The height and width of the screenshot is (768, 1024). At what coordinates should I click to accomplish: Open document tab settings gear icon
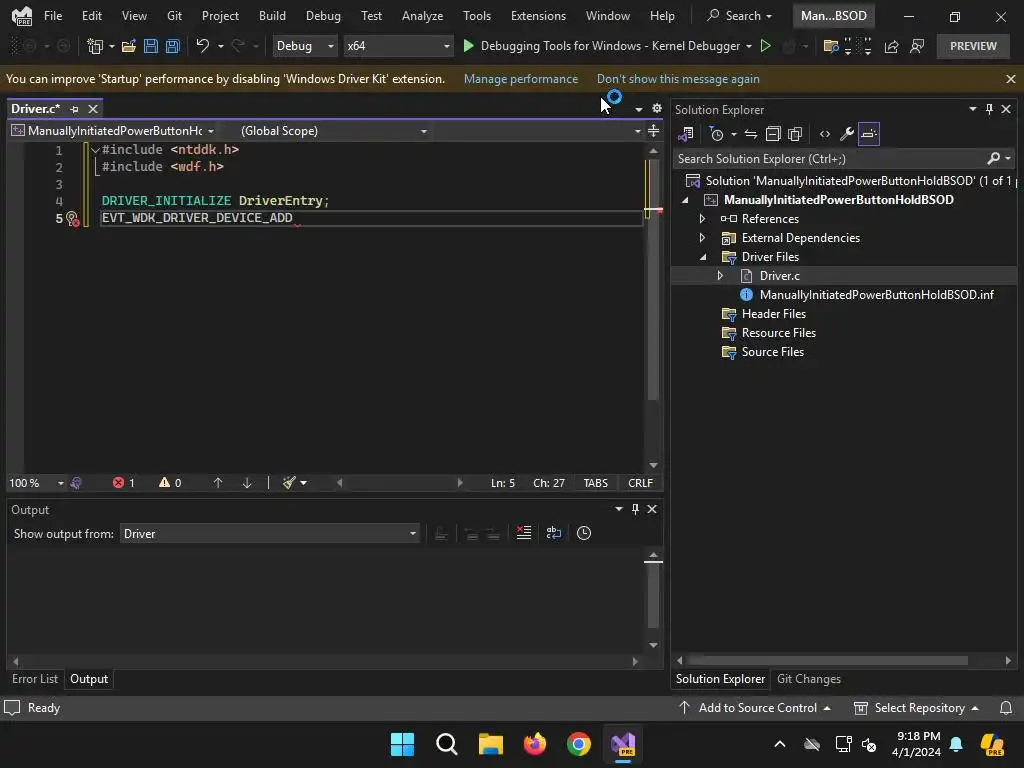pyautogui.click(x=657, y=108)
